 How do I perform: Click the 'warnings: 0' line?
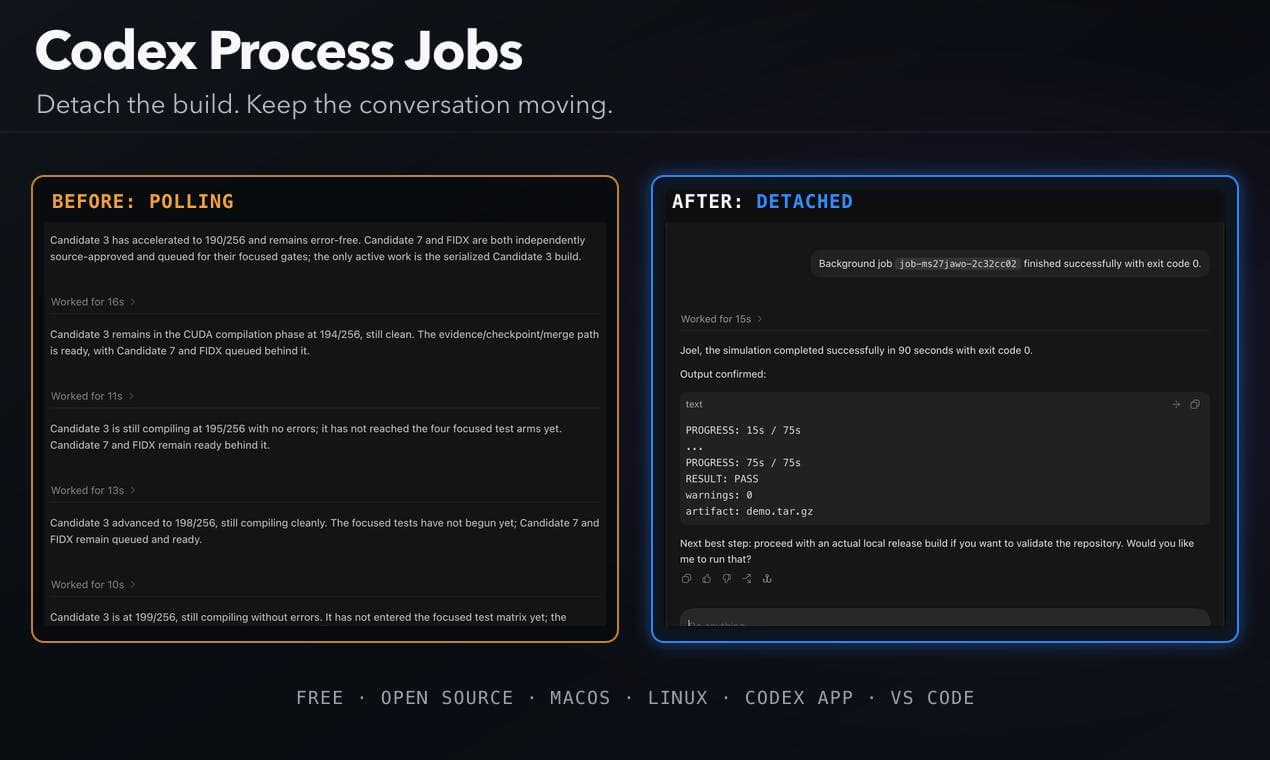[x=719, y=495]
